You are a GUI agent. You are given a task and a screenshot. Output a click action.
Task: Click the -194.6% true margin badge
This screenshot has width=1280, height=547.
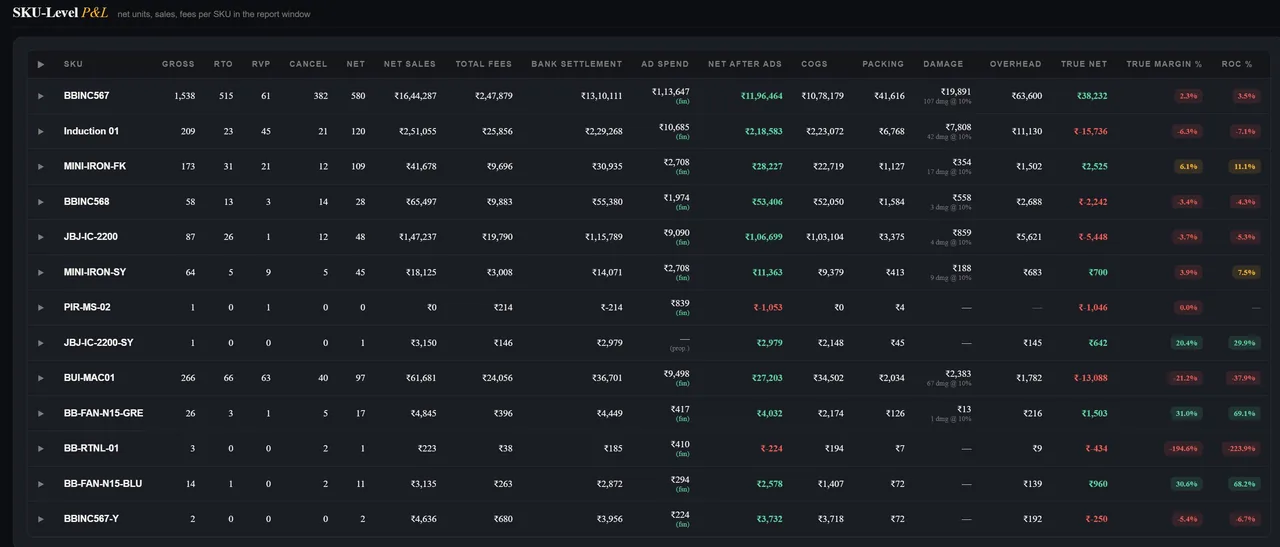tap(1184, 448)
